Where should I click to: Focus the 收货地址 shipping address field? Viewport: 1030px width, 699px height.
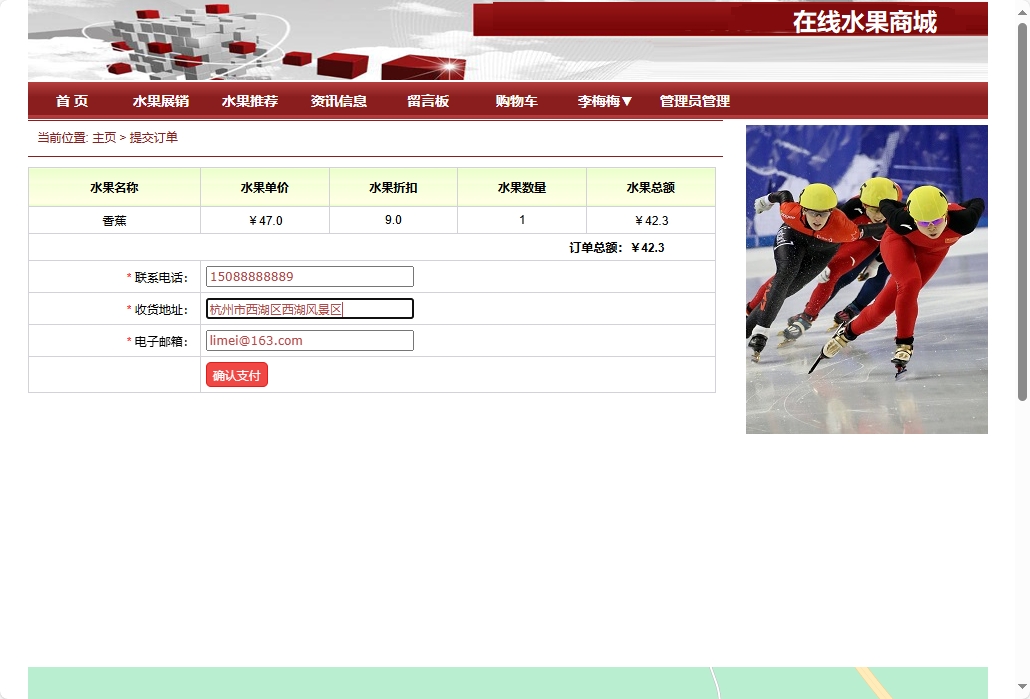coord(309,308)
